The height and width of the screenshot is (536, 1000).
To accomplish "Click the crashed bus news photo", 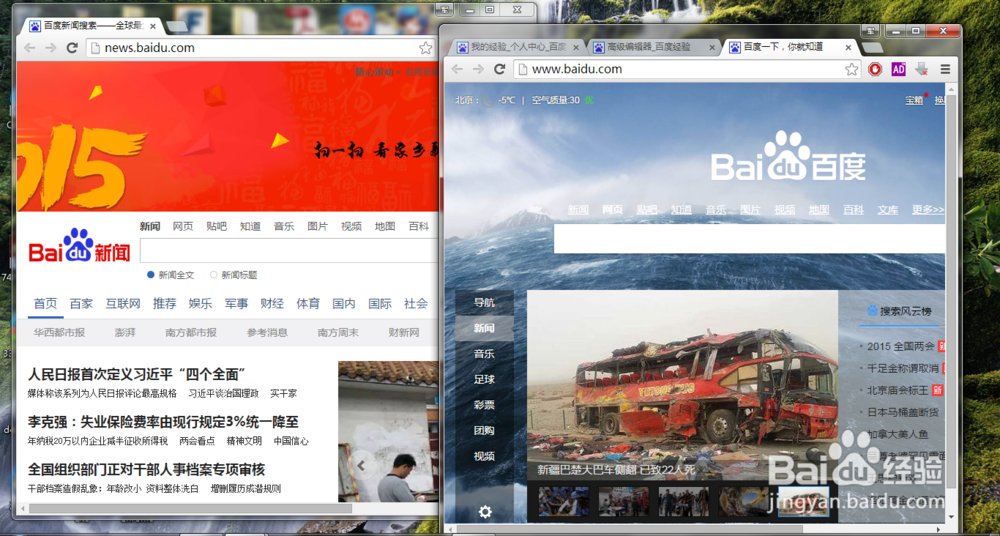I will 682,385.
